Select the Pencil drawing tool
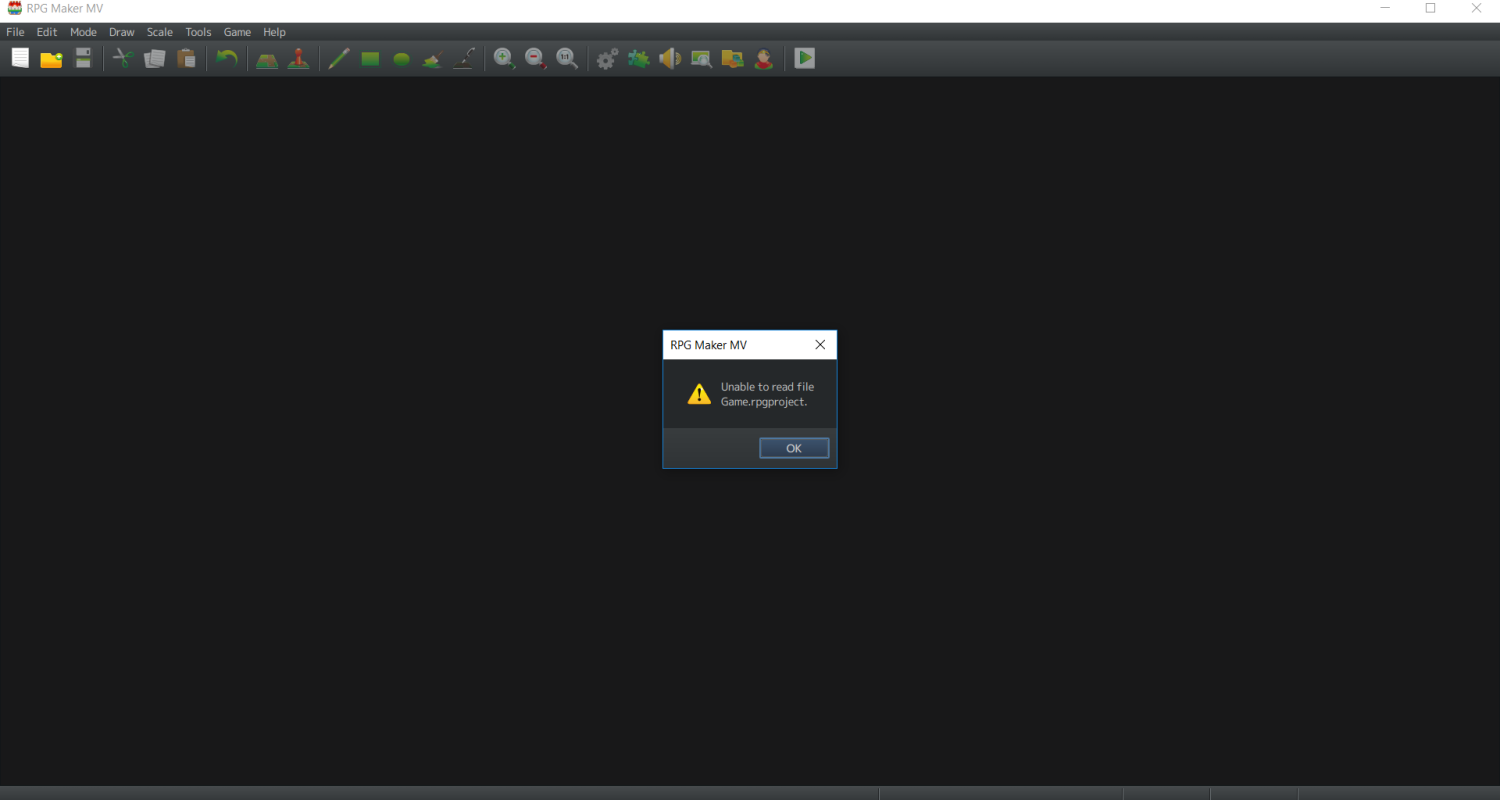The image size is (1500, 800). (x=339, y=59)
